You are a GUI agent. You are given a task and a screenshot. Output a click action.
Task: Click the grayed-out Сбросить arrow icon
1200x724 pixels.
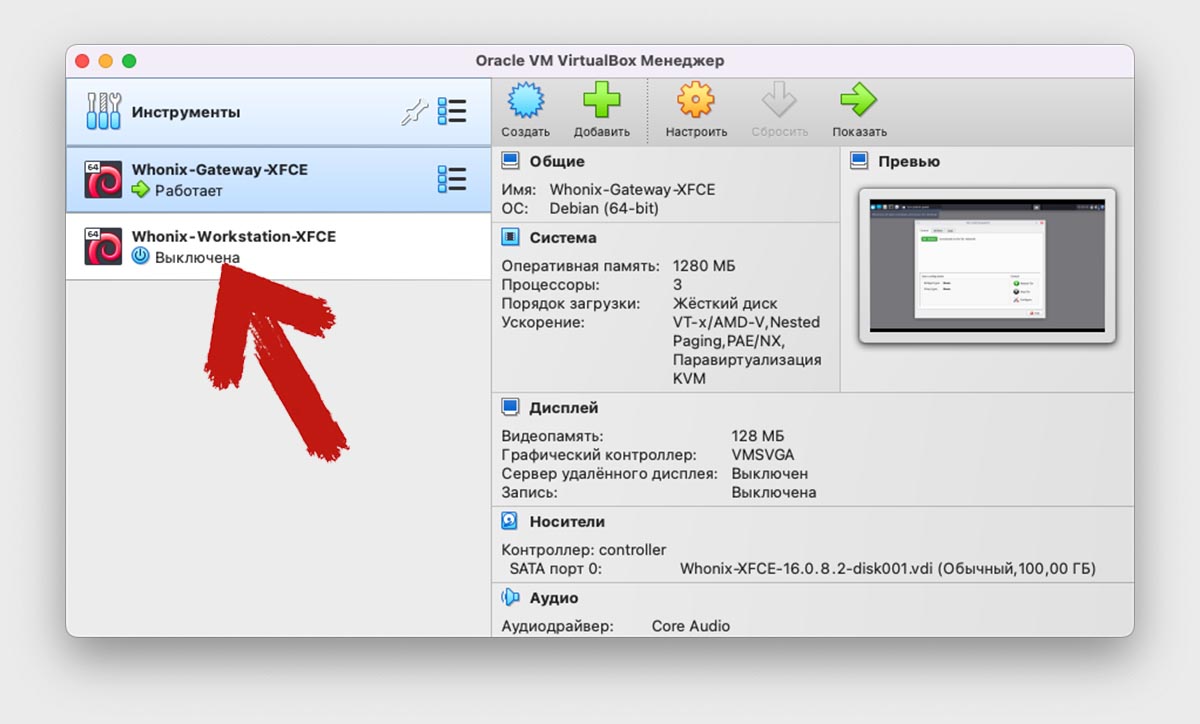pos(778,101)
